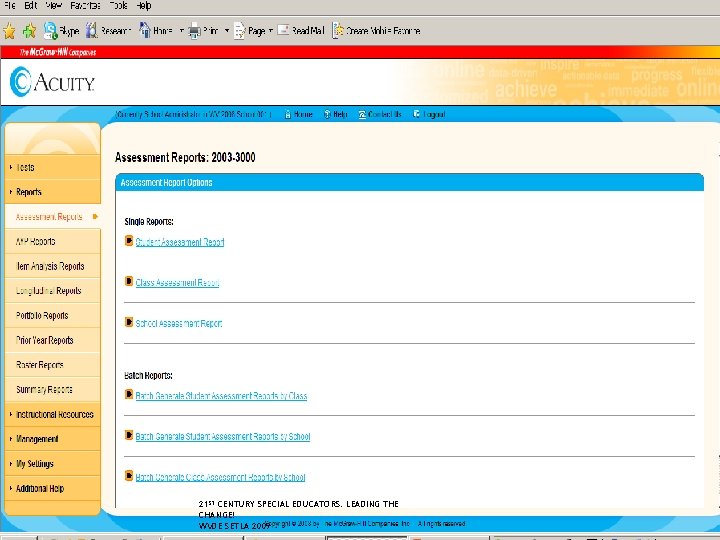
Task: Expand the Reports sidebar section
Action: (53, 192)
